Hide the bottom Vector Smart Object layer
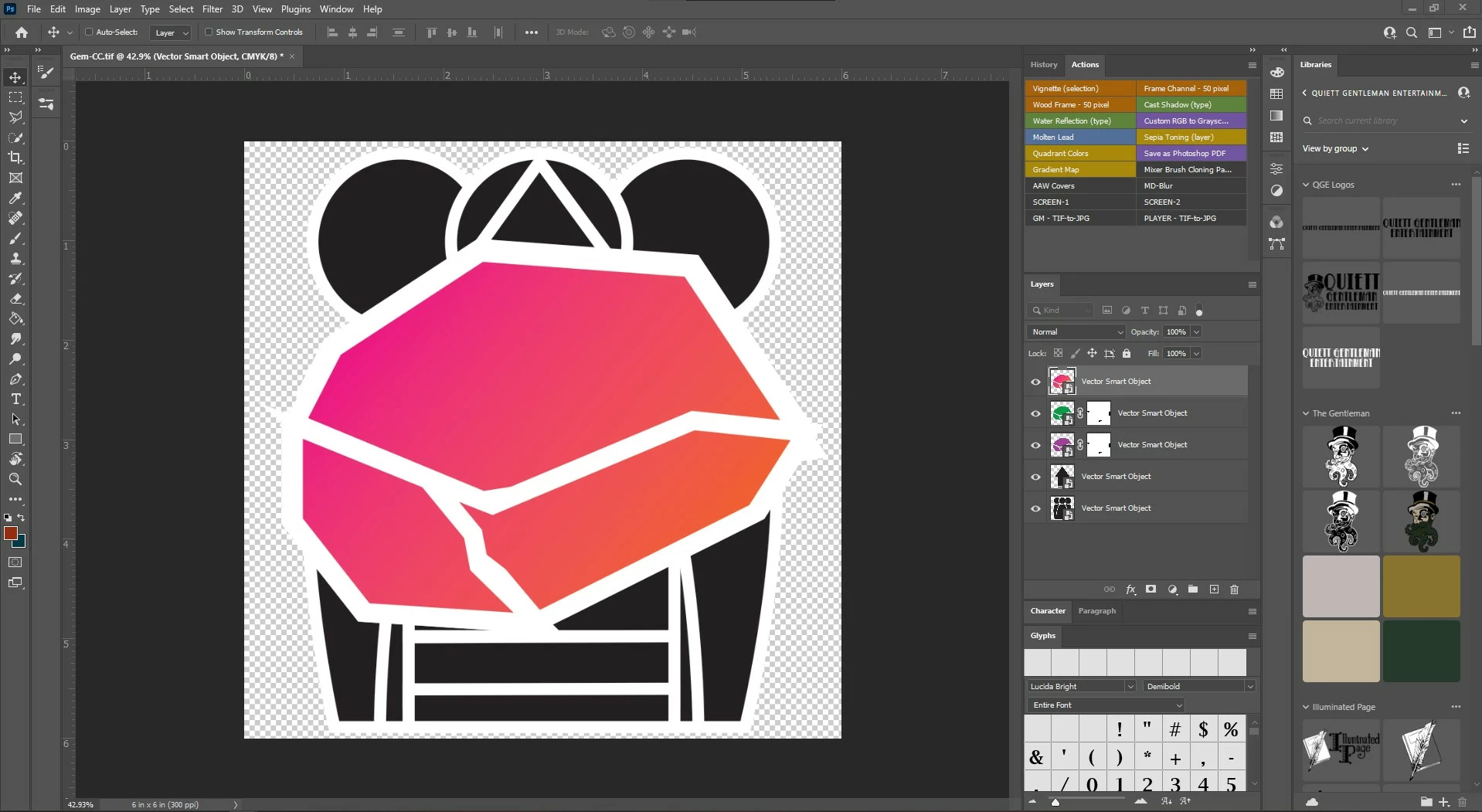Image resolution: width=1482 pixels, height=812 pixels. 1035,508
